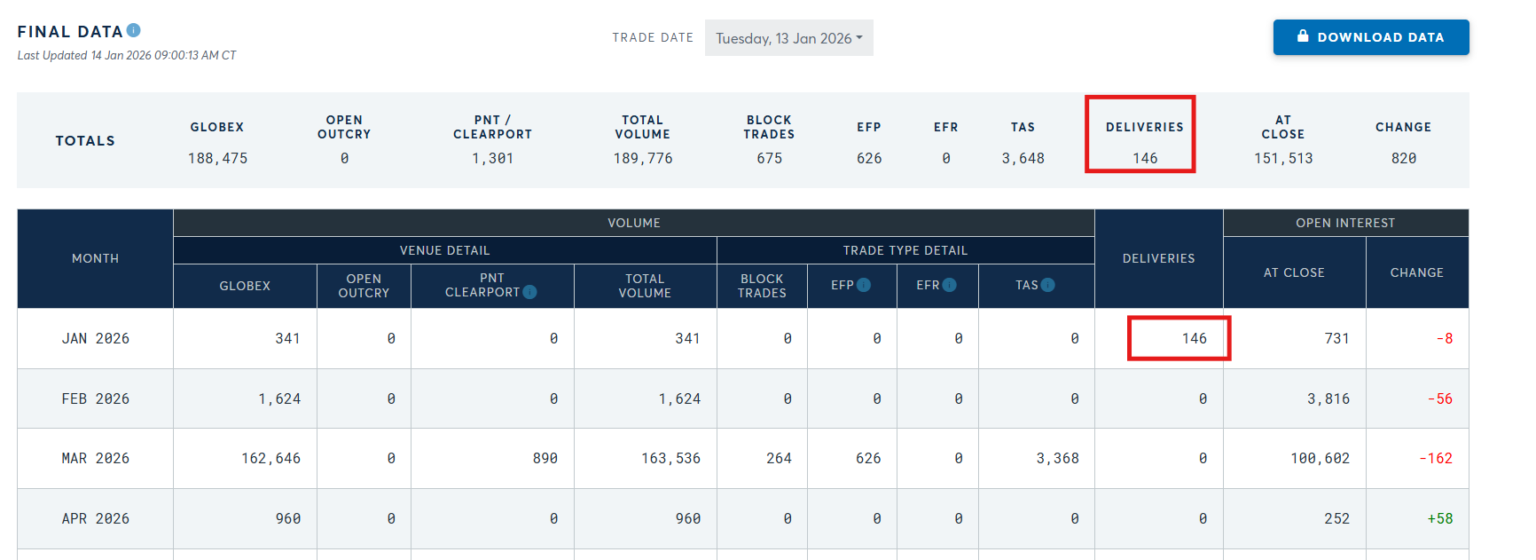Select the MAR 2026 month row label

(x=95, y=458)
